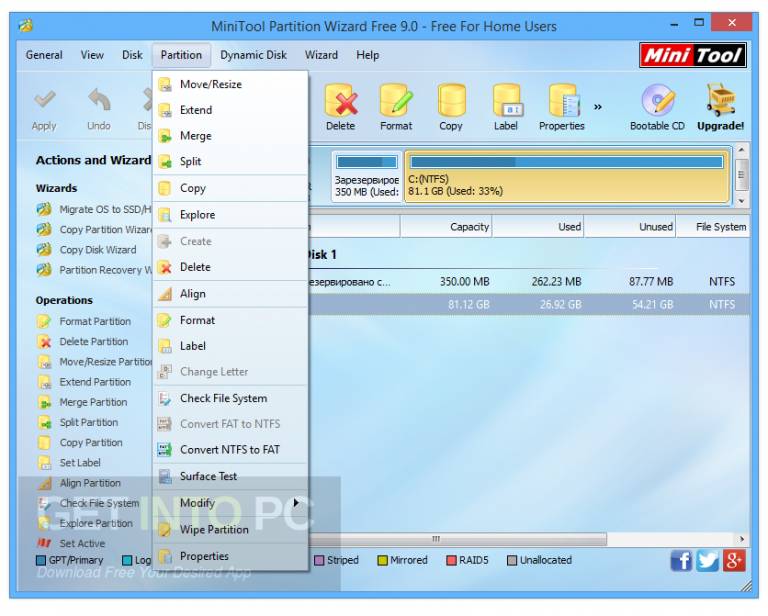Choose Set Label in Operations
This screenshot has height=616, width=768.
[69, 462]
